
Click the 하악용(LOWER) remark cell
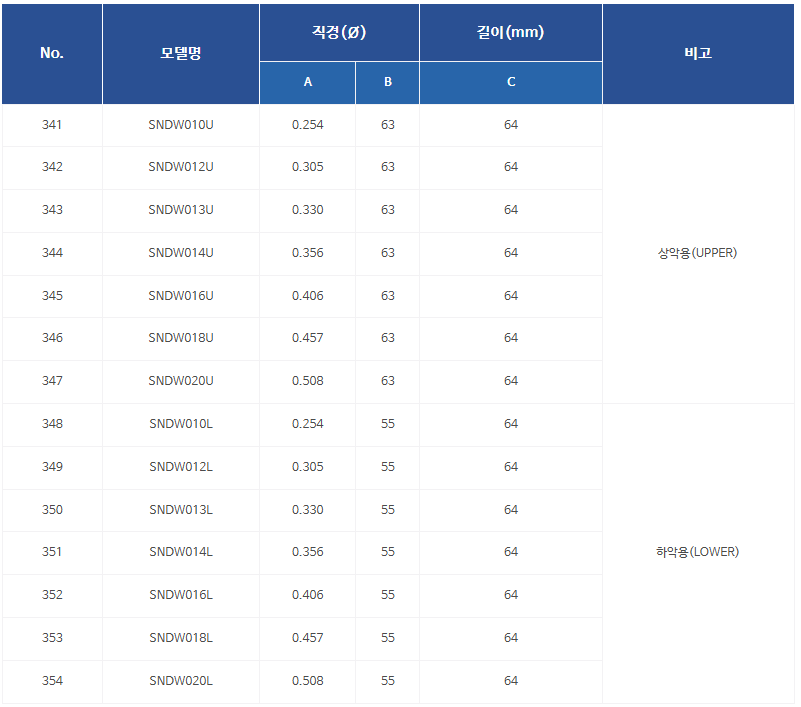point(698,552)
